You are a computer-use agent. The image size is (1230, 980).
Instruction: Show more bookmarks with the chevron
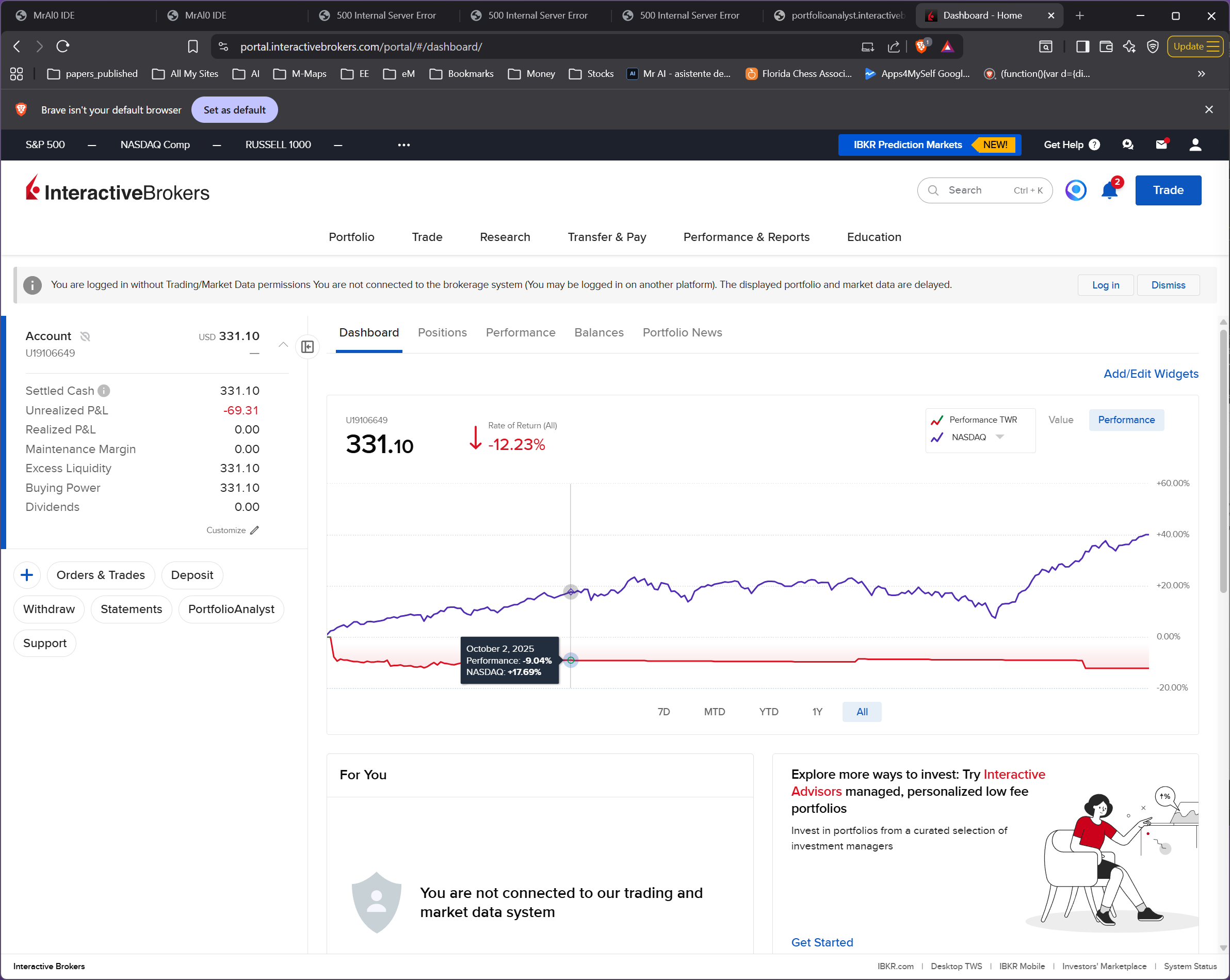(x=1201, y=74)
